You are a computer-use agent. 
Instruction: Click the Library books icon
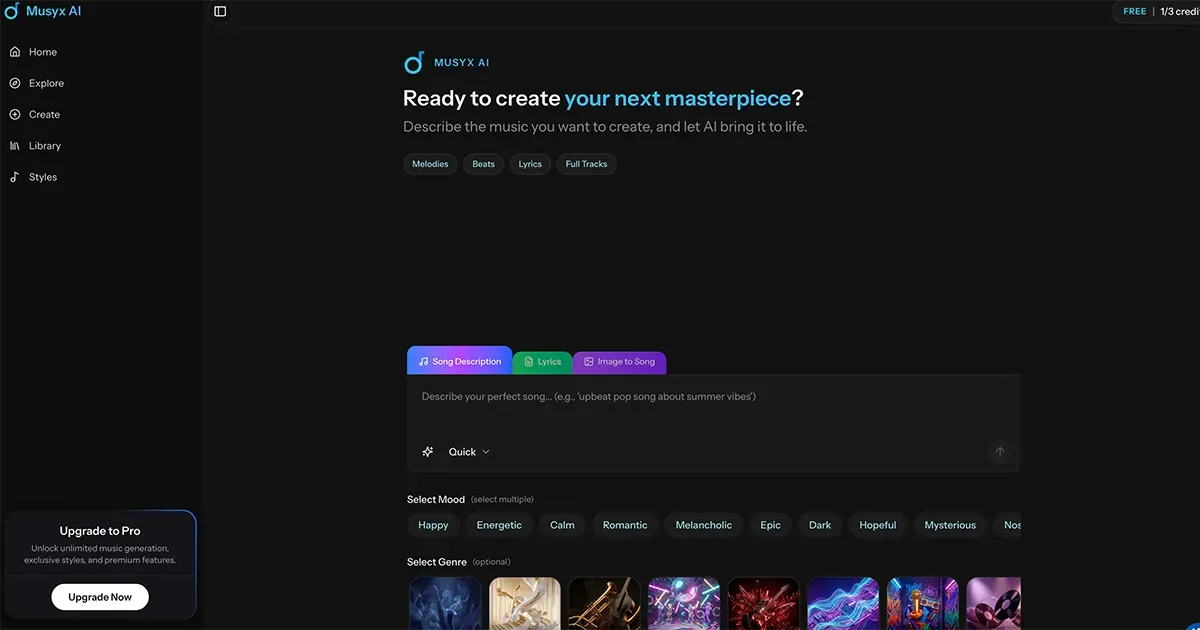pyautogui.click(x=15, y=146)
